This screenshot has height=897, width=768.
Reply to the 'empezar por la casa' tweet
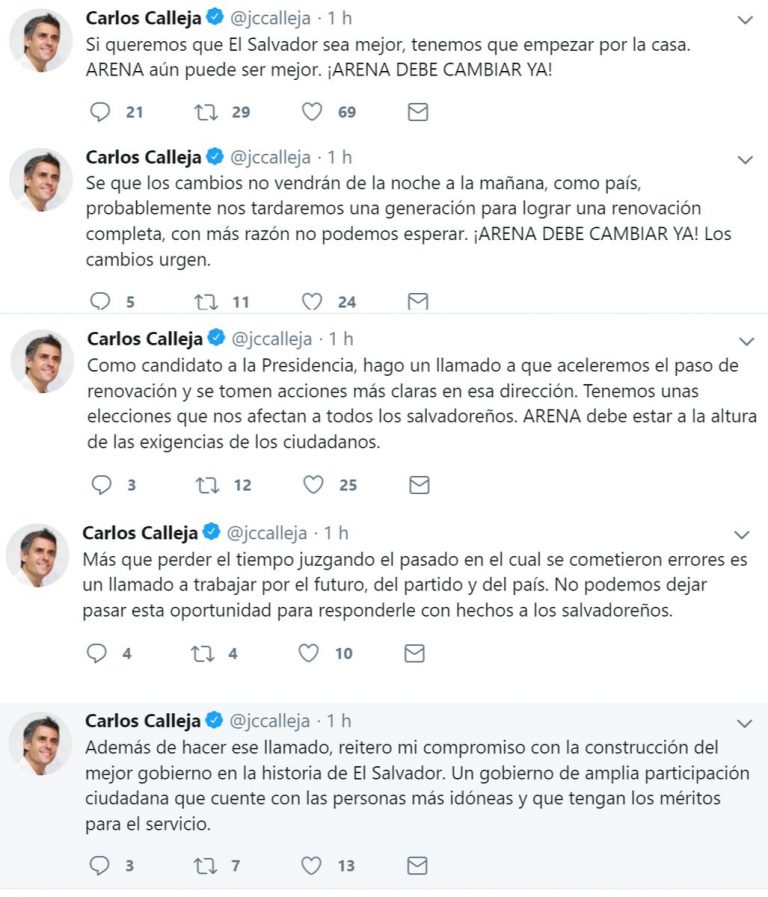click(100, 112)
